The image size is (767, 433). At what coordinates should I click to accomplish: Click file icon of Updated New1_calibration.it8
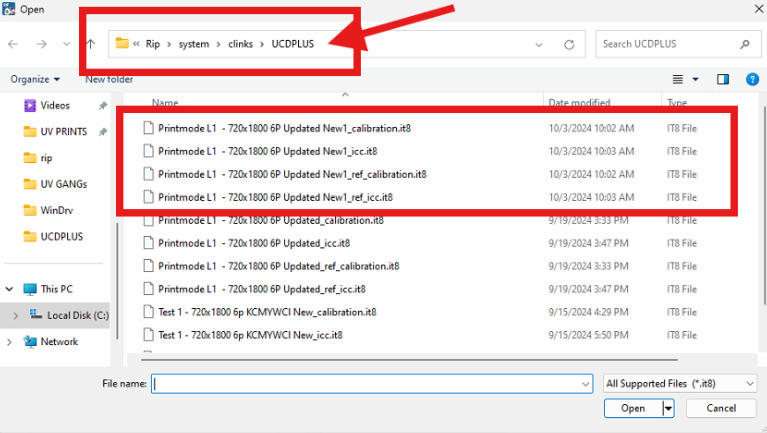point(148,128)
